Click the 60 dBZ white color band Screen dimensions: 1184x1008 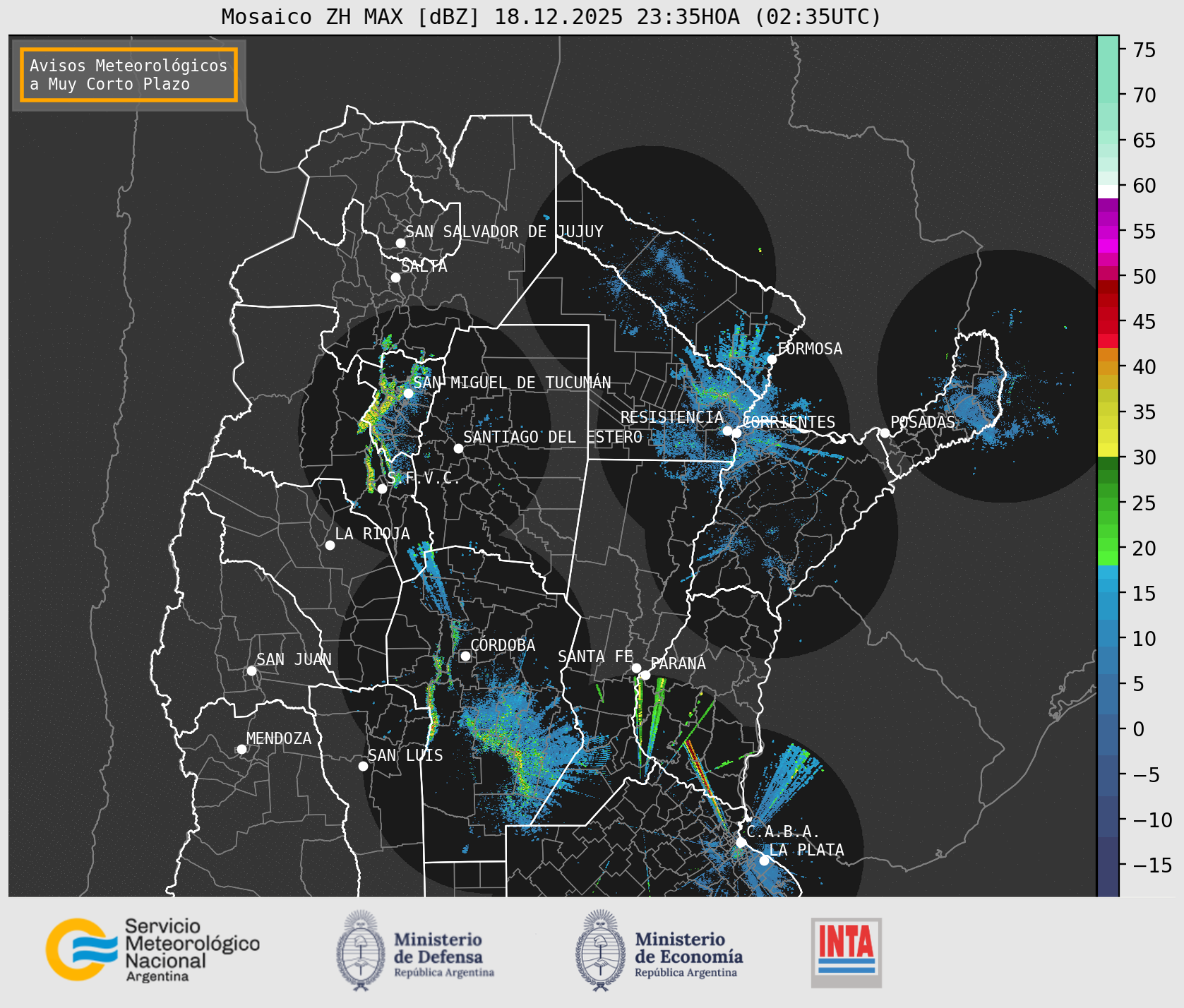click(x=1108, y=191)
